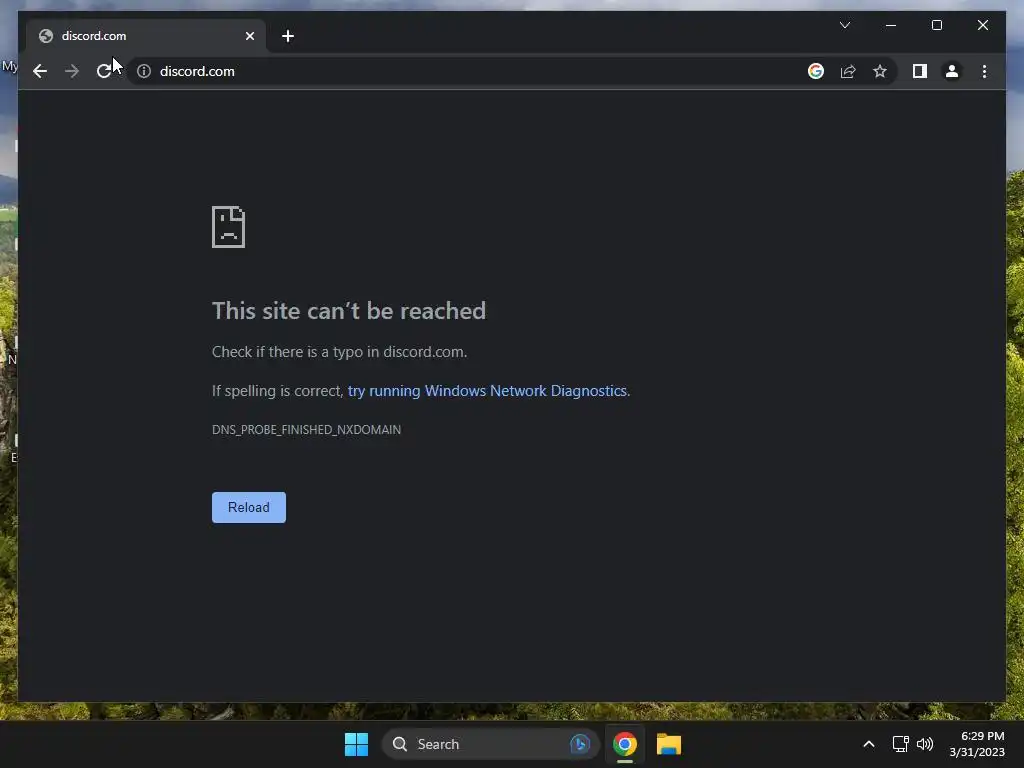Select the discord.com tab

146,36
